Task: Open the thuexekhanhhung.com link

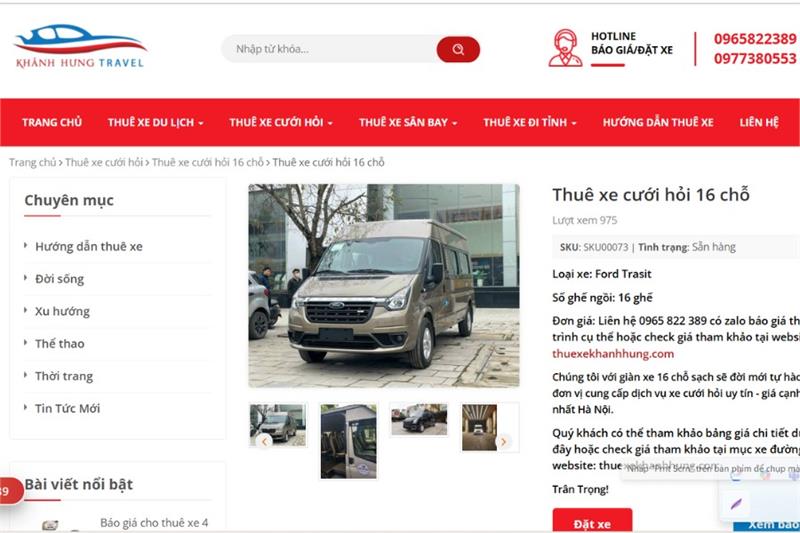Action: coord(613,353)
